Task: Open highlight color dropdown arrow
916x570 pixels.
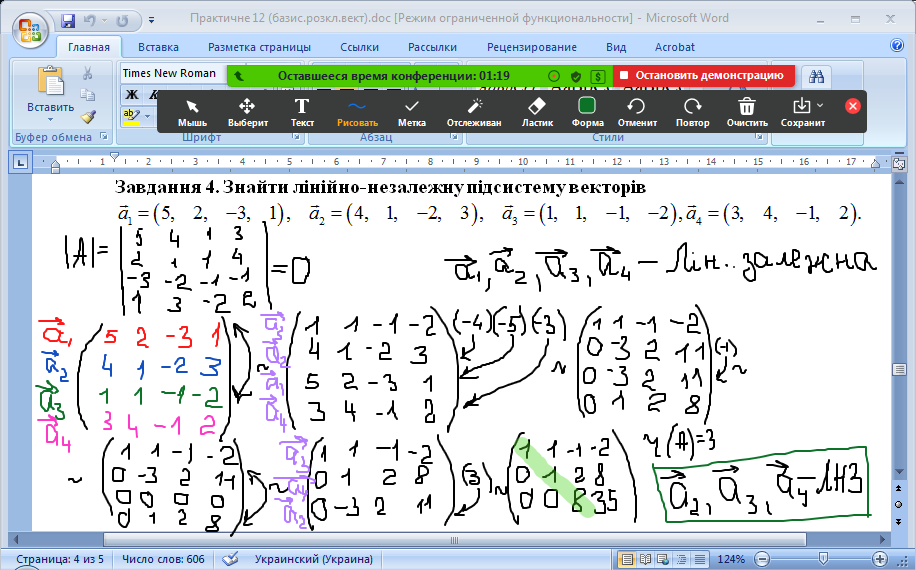Action: [x=147, y=116]
